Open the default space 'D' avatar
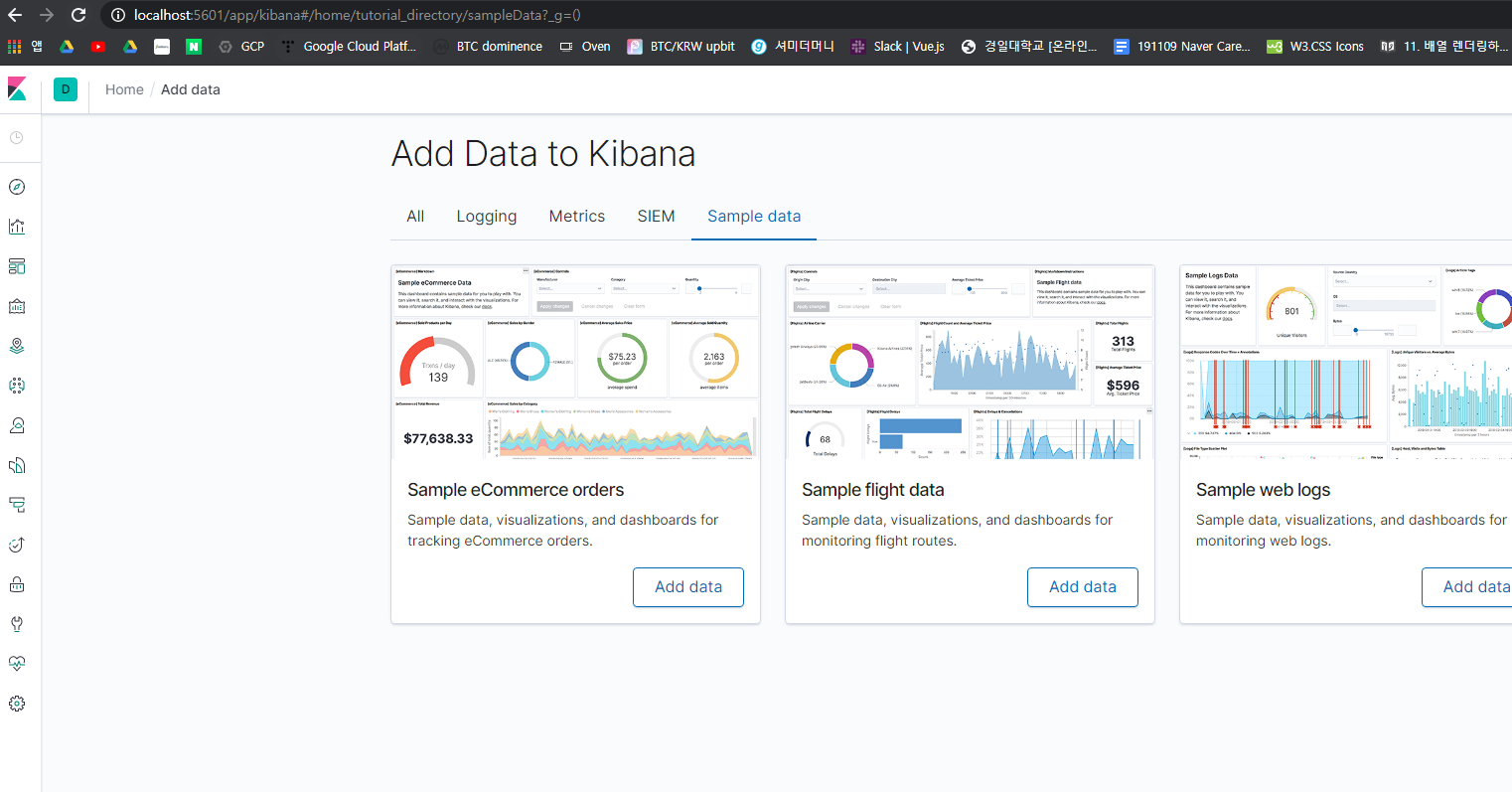Viewport: 1512px width, 792px height. point(66,89)
